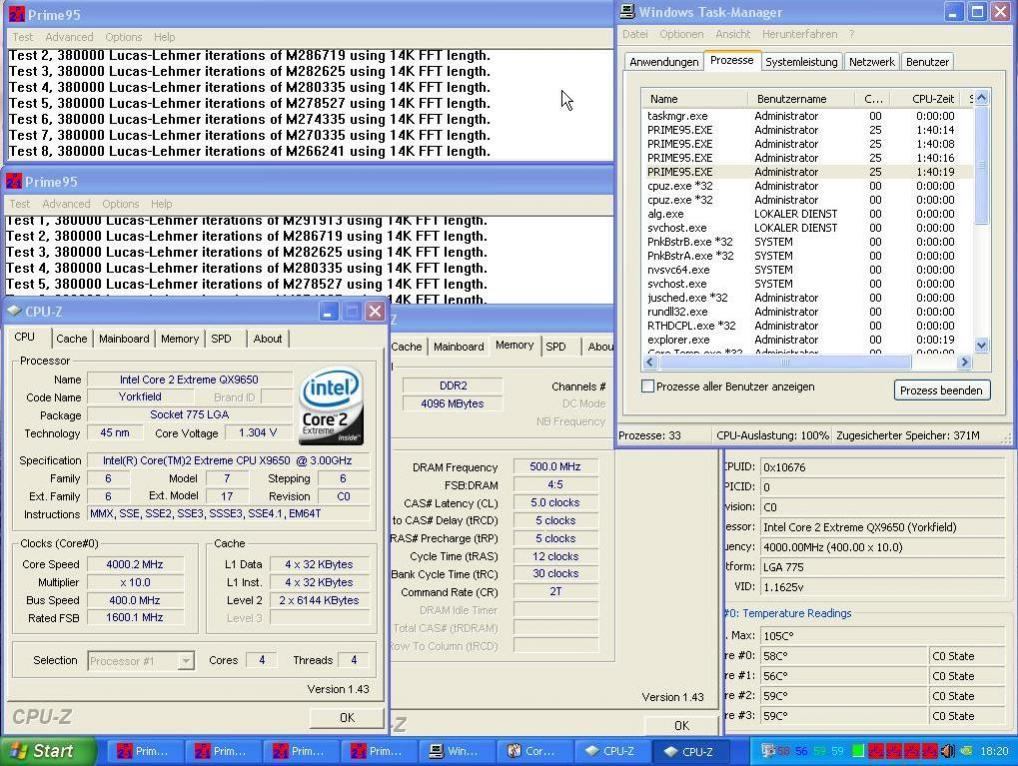Screen dimensions: 1018x766
Task: Click the Windows Task-Manager title bar icon
Action: click(x=627, y=12)
